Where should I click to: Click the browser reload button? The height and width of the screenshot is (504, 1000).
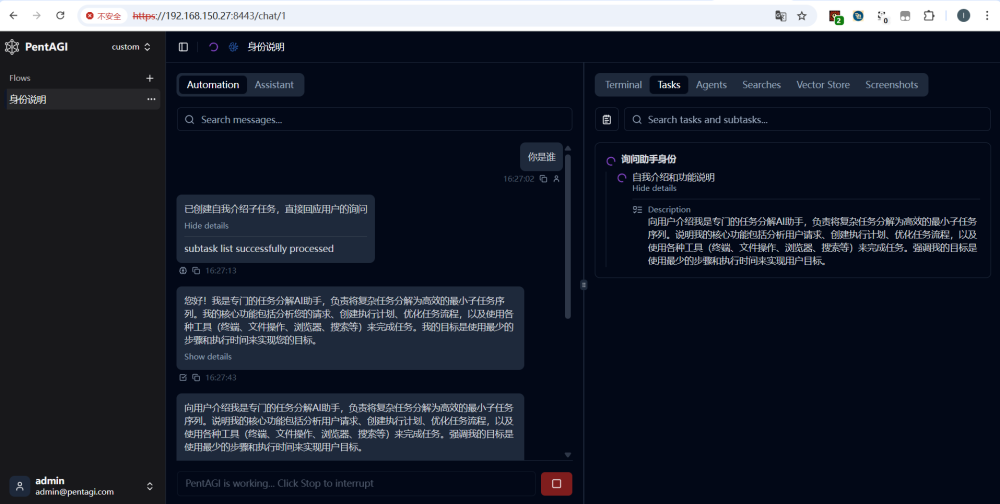pyautogui.click(x=60, y=16)
